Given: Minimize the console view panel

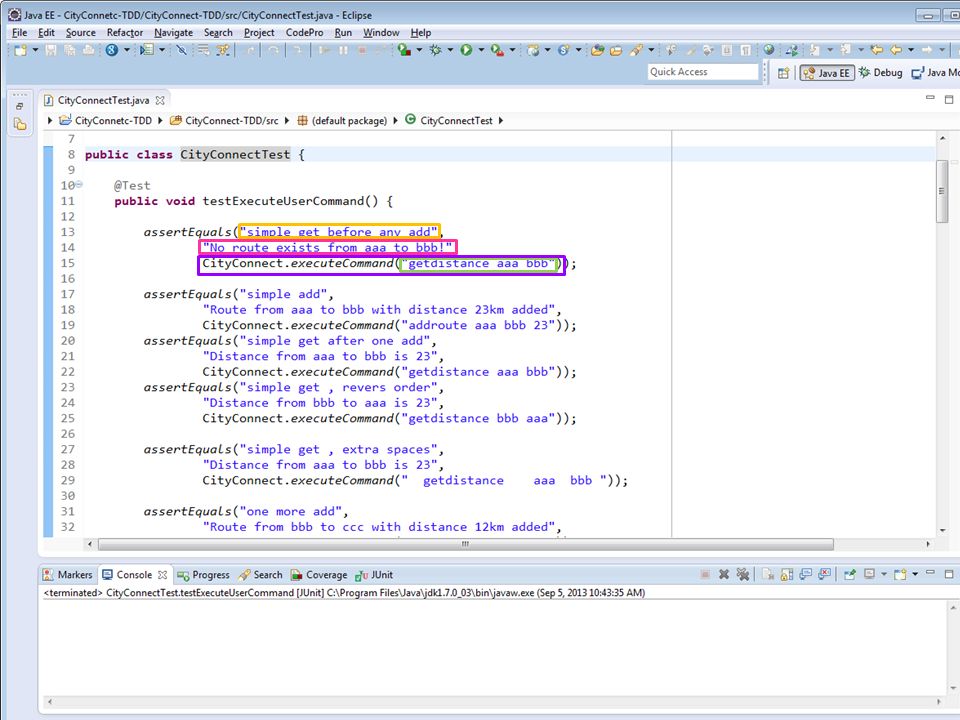Looking at the screenshot, I should click(930, 574).
